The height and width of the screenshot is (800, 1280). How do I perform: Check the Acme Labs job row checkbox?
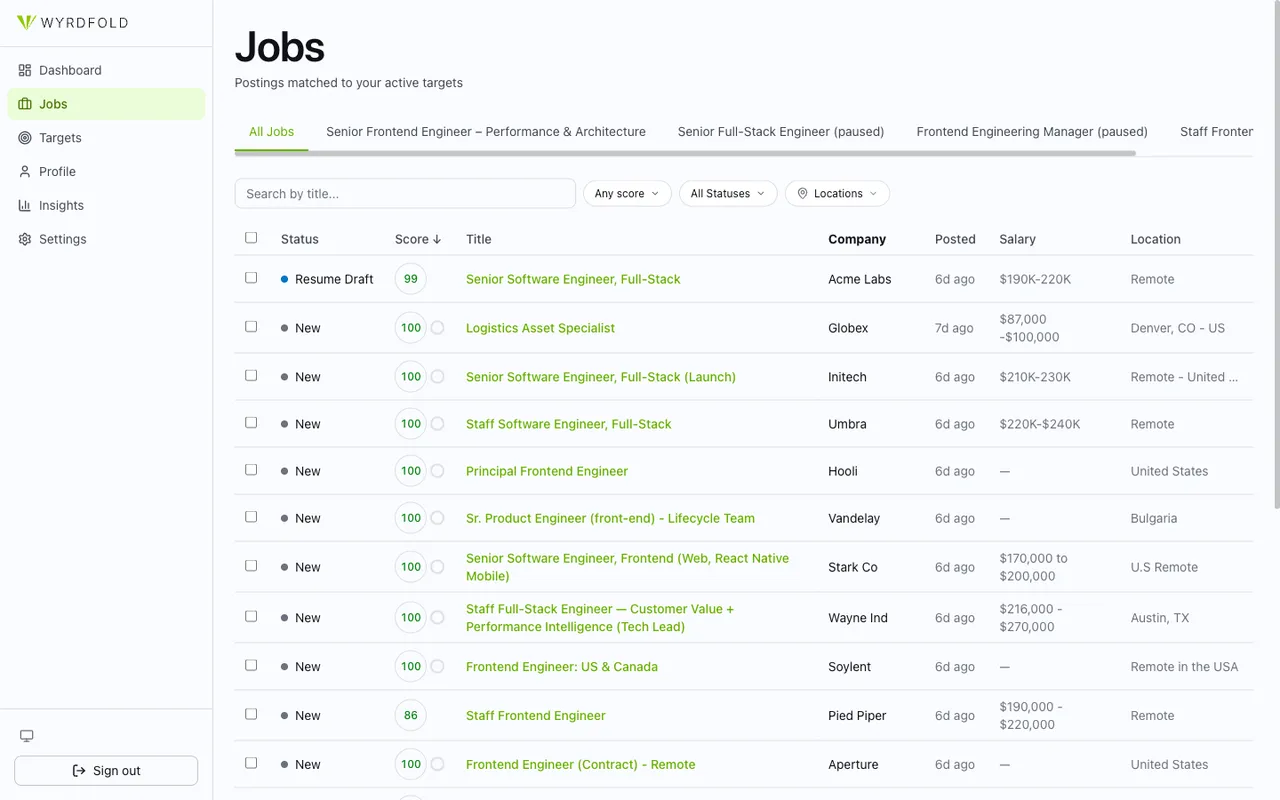click(251, 278)
